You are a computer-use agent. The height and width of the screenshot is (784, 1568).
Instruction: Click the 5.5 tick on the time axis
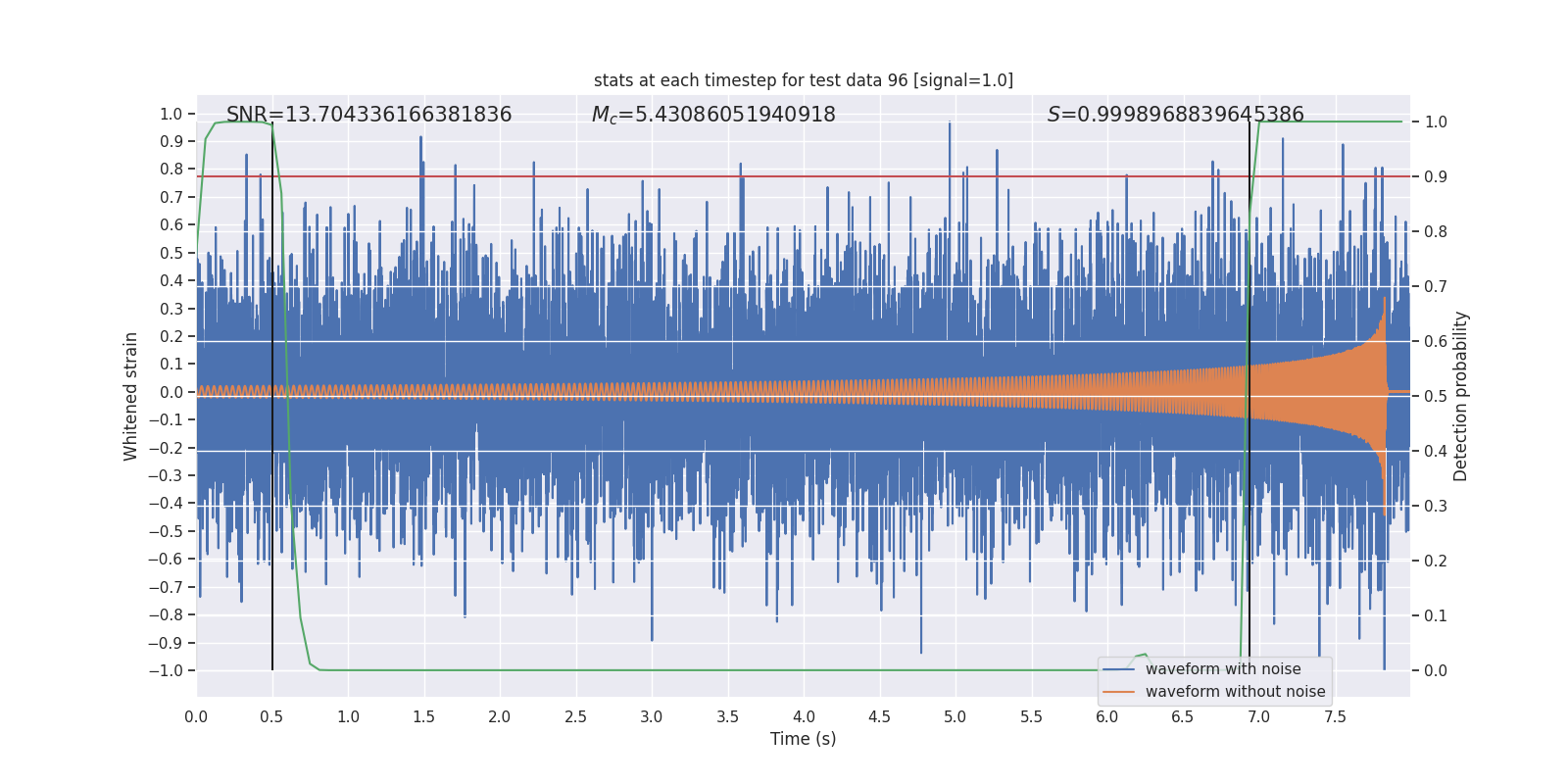[x=1031, y=716]
